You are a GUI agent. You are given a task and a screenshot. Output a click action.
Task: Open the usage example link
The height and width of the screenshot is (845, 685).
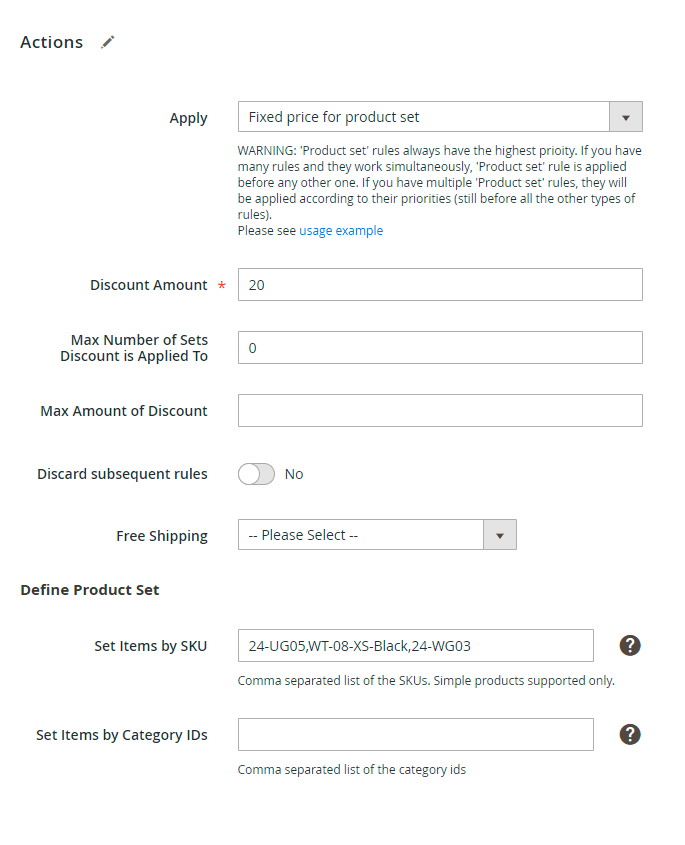pos(341,231)
